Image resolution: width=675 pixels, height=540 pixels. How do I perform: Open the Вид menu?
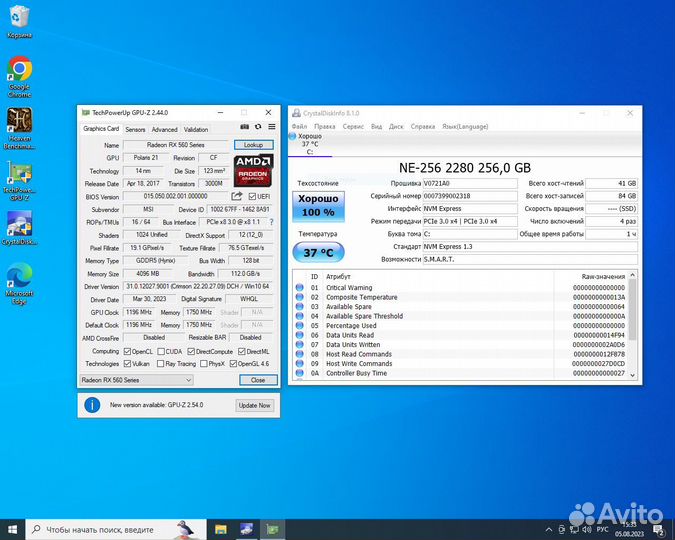376,126
